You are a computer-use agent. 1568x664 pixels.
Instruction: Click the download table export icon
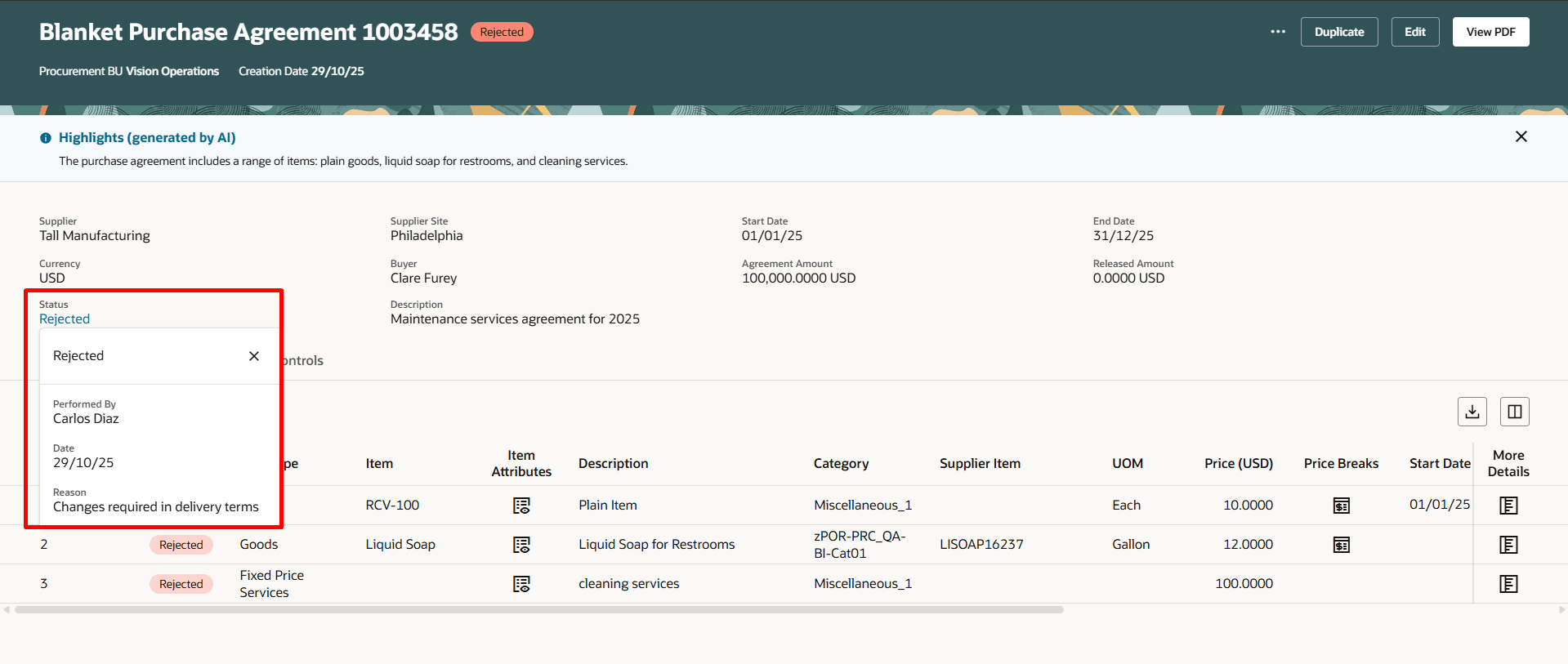[1472, 412]
